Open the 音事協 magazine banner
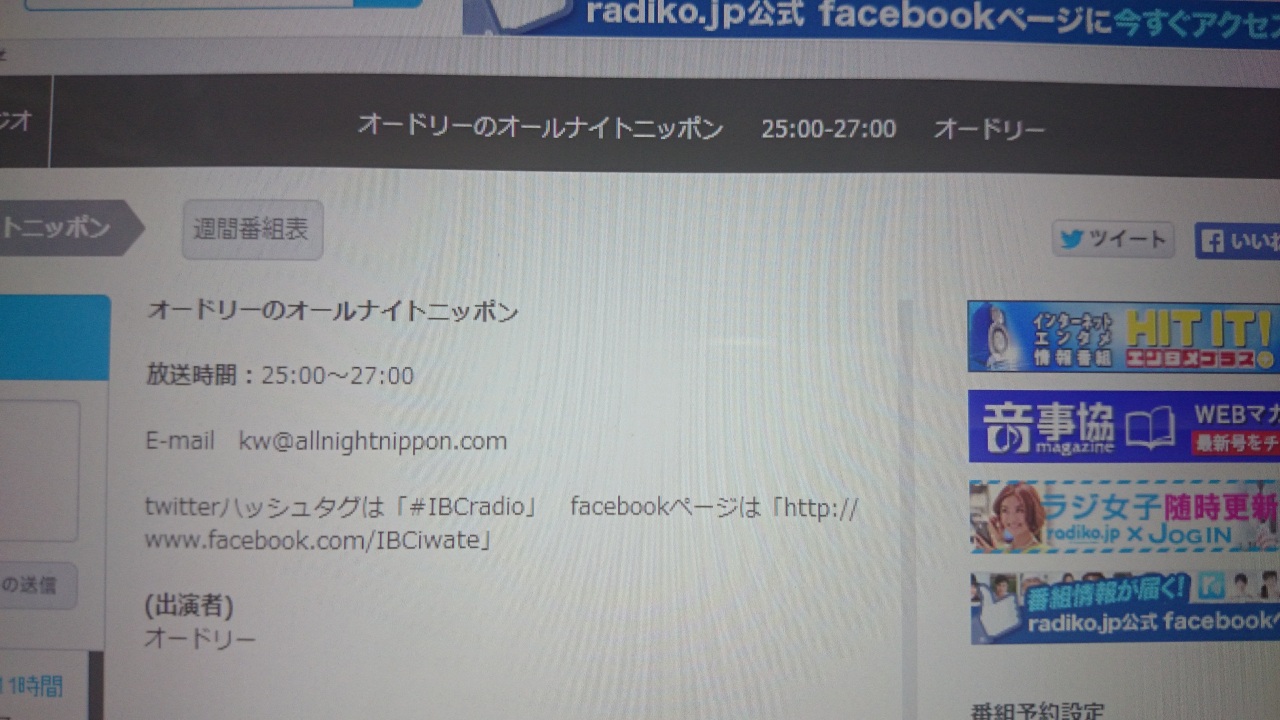Viewport: 1280px width, 720px height. [x=1124, y=426]
